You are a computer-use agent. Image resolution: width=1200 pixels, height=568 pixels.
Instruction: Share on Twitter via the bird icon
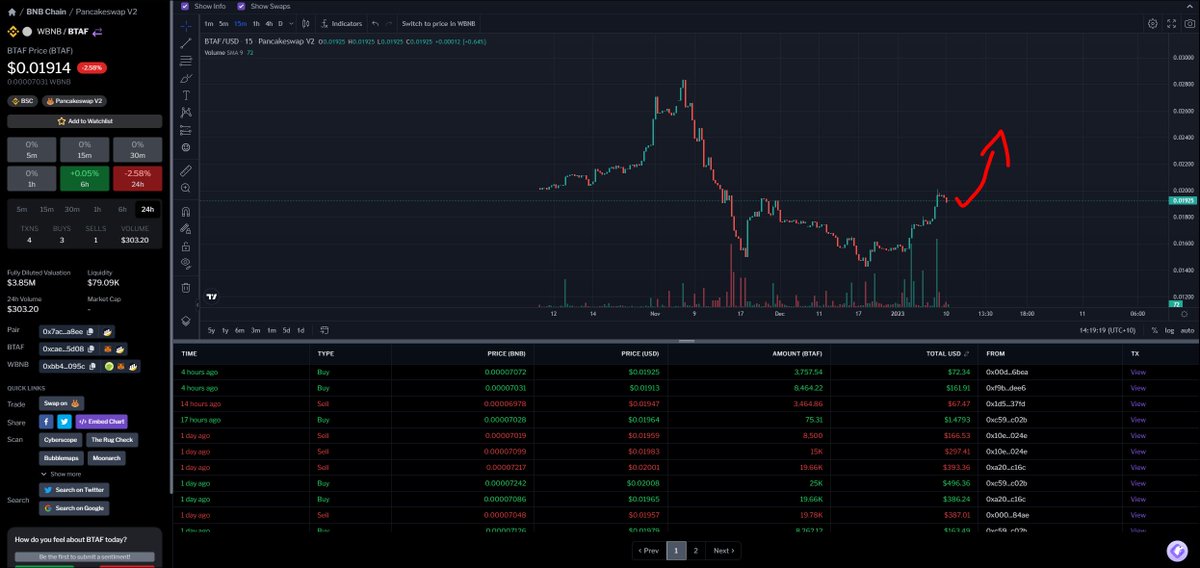(x=64, y=422)
